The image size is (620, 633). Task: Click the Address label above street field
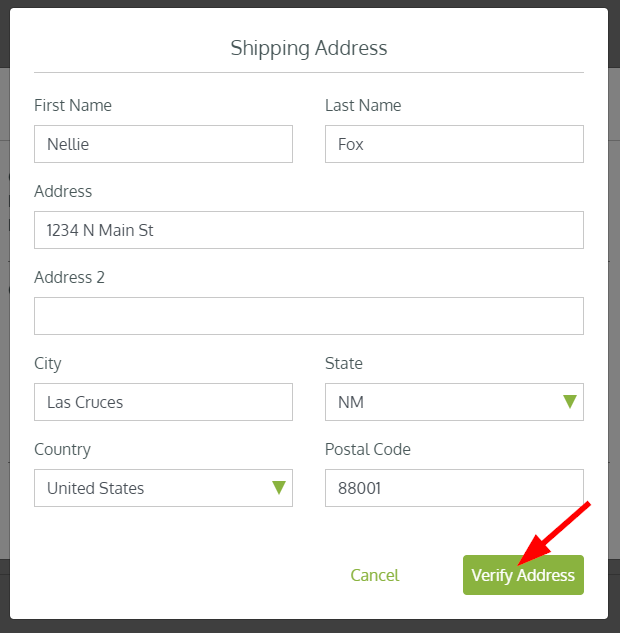click(63, 191)
